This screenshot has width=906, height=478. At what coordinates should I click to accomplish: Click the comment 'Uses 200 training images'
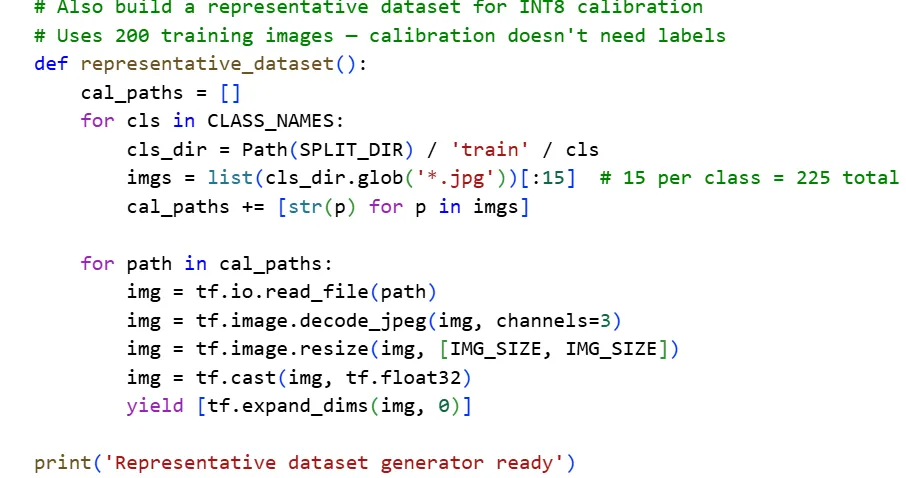pos(380,36)
